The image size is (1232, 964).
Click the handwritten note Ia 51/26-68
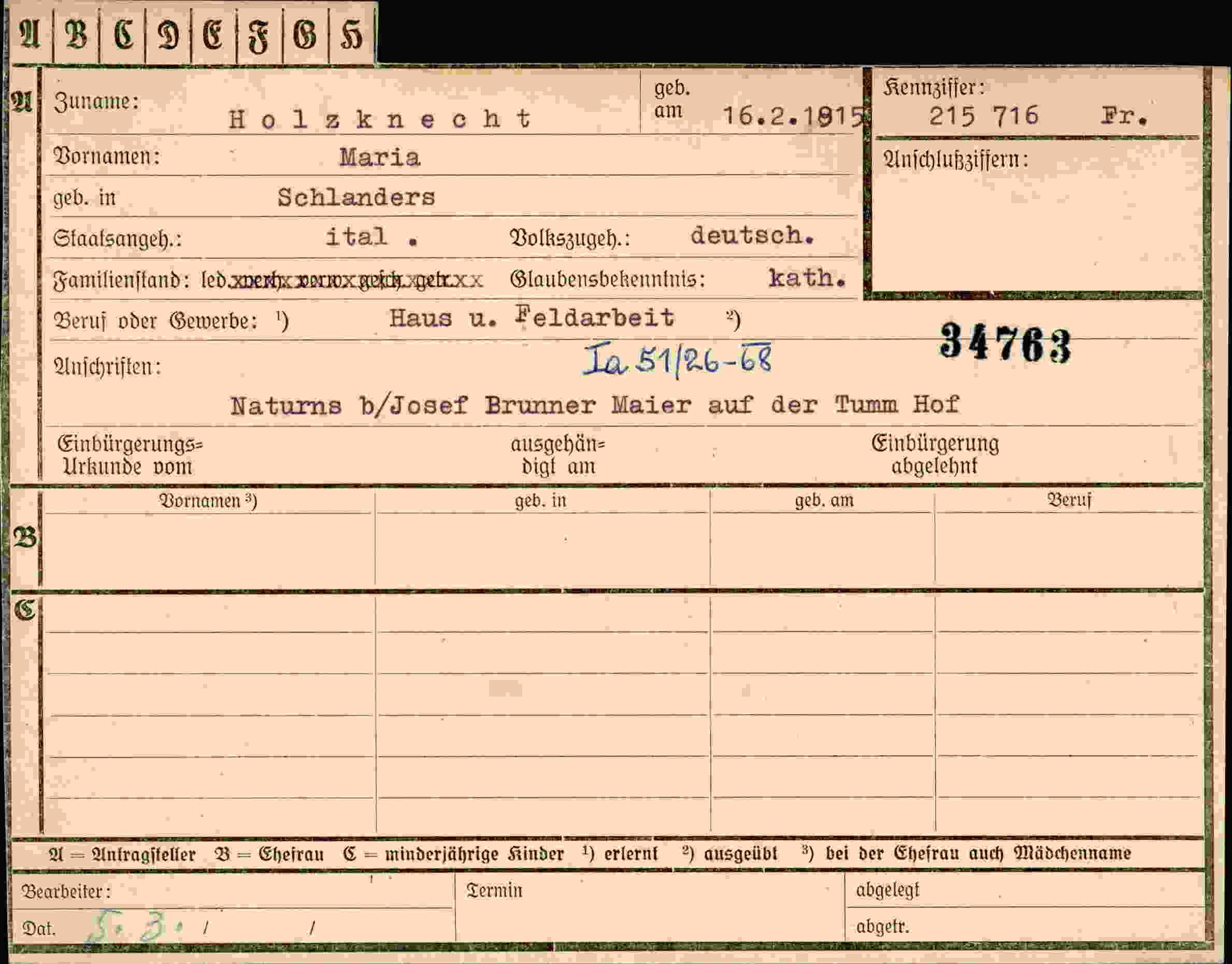pyautogui.click(x=677, y=360)
